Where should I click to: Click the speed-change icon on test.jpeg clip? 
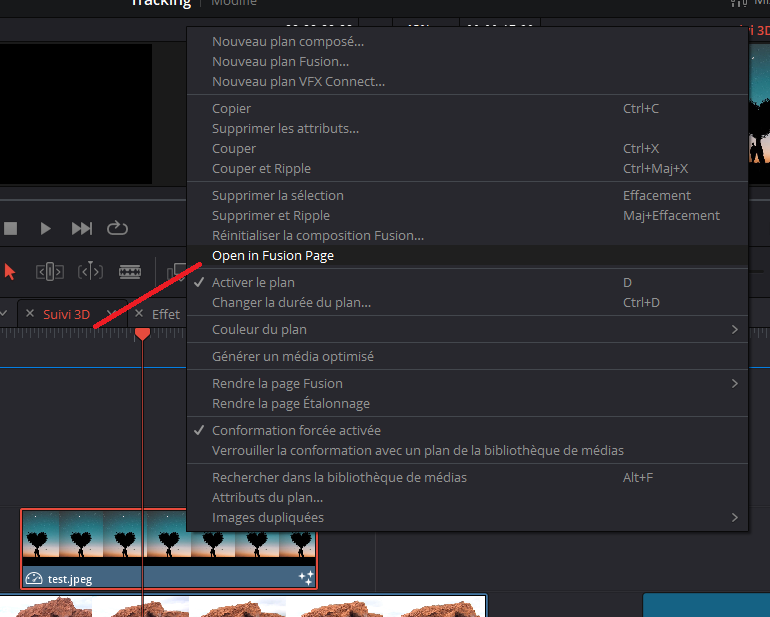pyautogui.click(x=34, y=578)
